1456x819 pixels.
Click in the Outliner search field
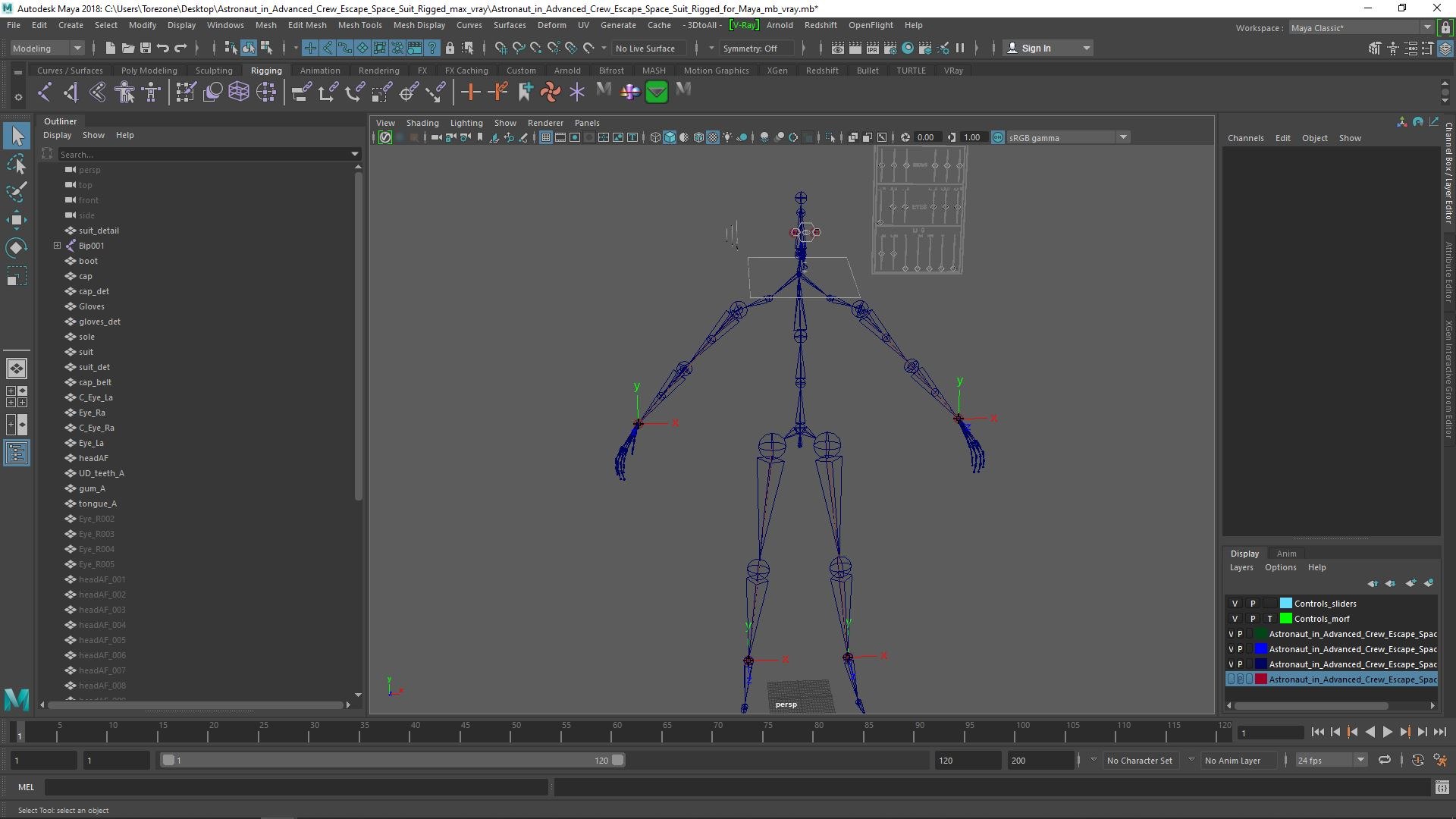[203, 155]
